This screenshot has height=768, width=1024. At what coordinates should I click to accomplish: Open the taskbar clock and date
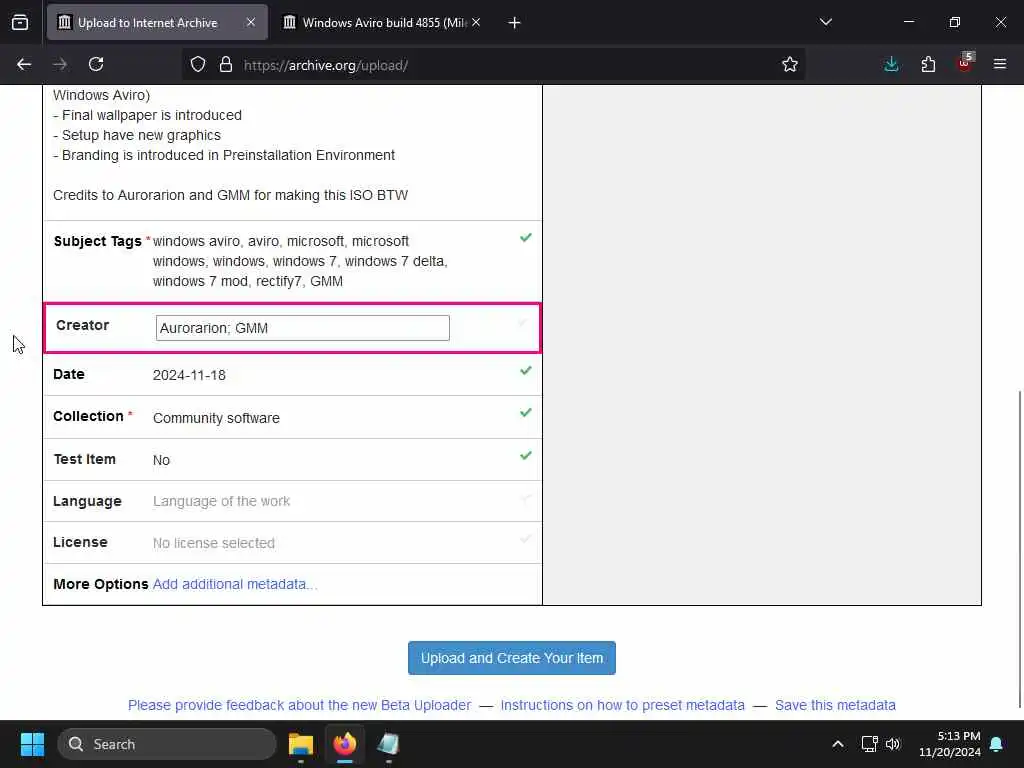950,744
